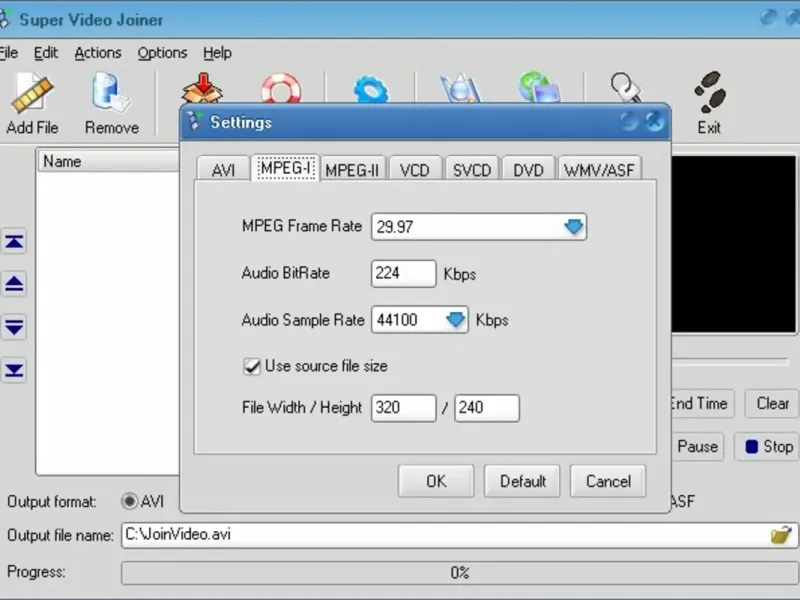
Task: Click the blue gear toolbar icon
Action: [x=371, y=89]
